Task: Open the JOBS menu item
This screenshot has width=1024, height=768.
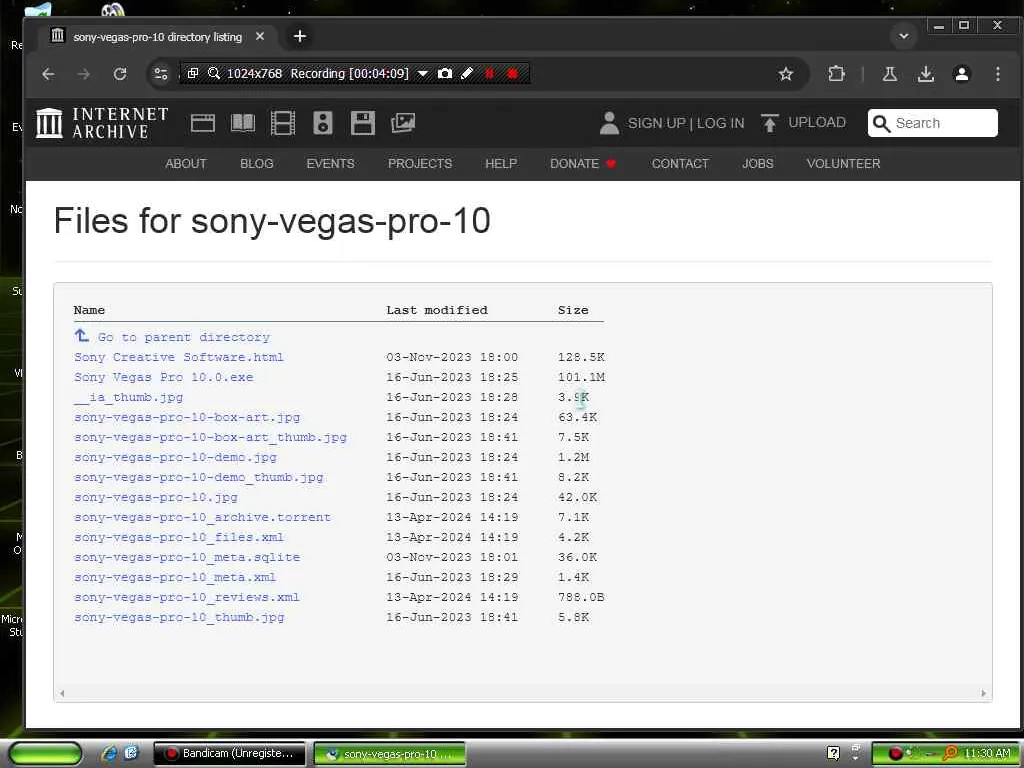Action: 758,163
